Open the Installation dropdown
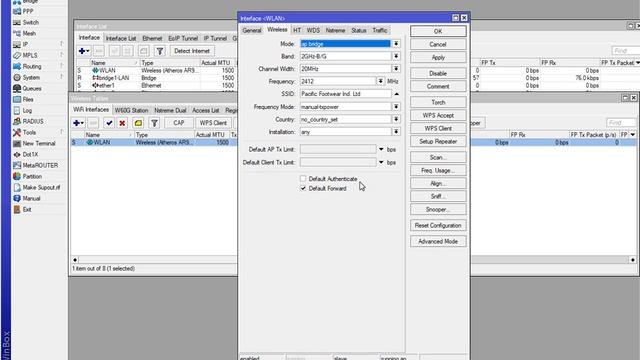The width and height of the screenshot is (640, 360). (396, 132)
